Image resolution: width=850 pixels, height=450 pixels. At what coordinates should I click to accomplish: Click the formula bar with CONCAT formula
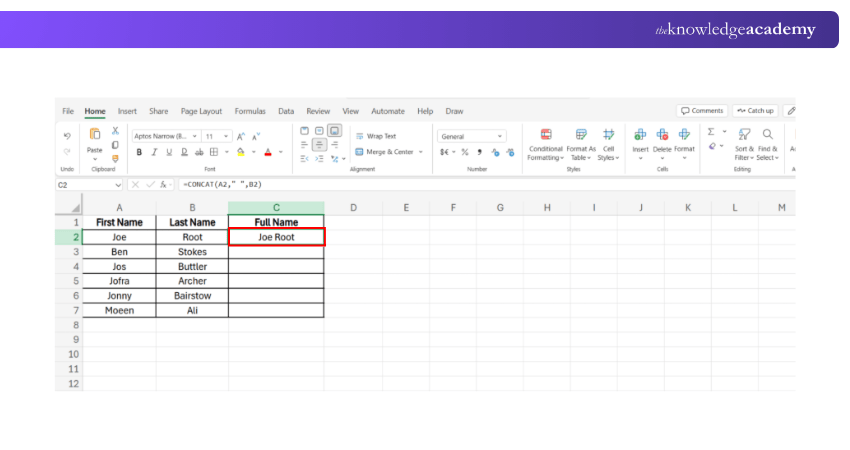click(485, 185)
